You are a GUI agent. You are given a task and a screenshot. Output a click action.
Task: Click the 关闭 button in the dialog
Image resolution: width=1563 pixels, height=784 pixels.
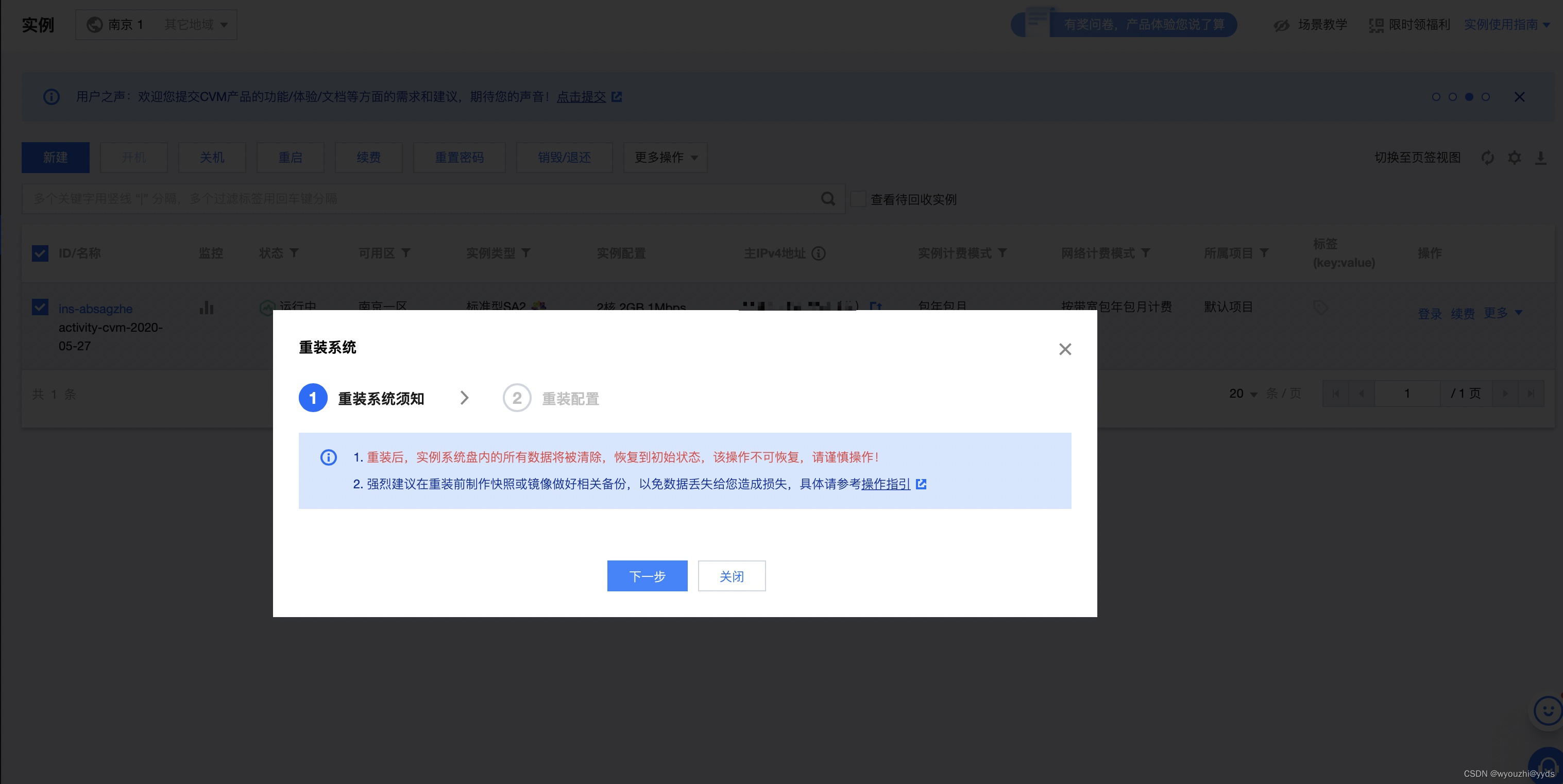(732, 576)
